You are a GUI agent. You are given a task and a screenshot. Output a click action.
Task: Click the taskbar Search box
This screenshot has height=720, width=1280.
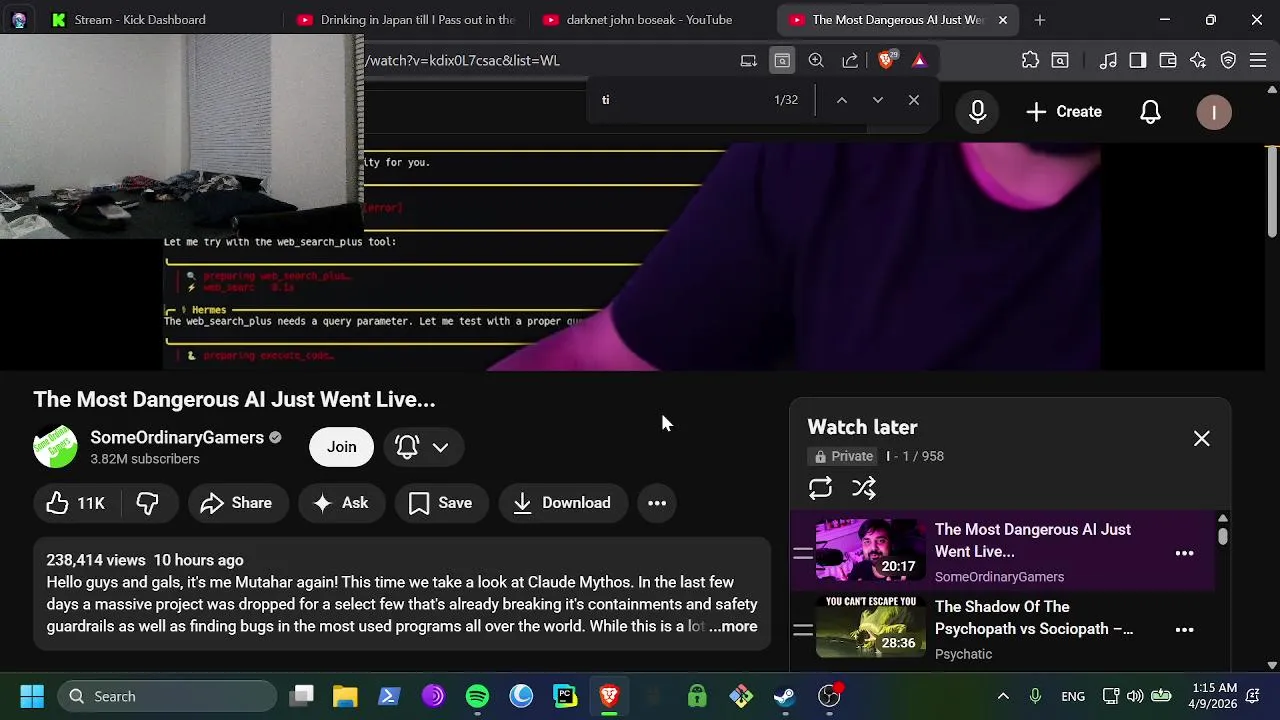point(167,696)
